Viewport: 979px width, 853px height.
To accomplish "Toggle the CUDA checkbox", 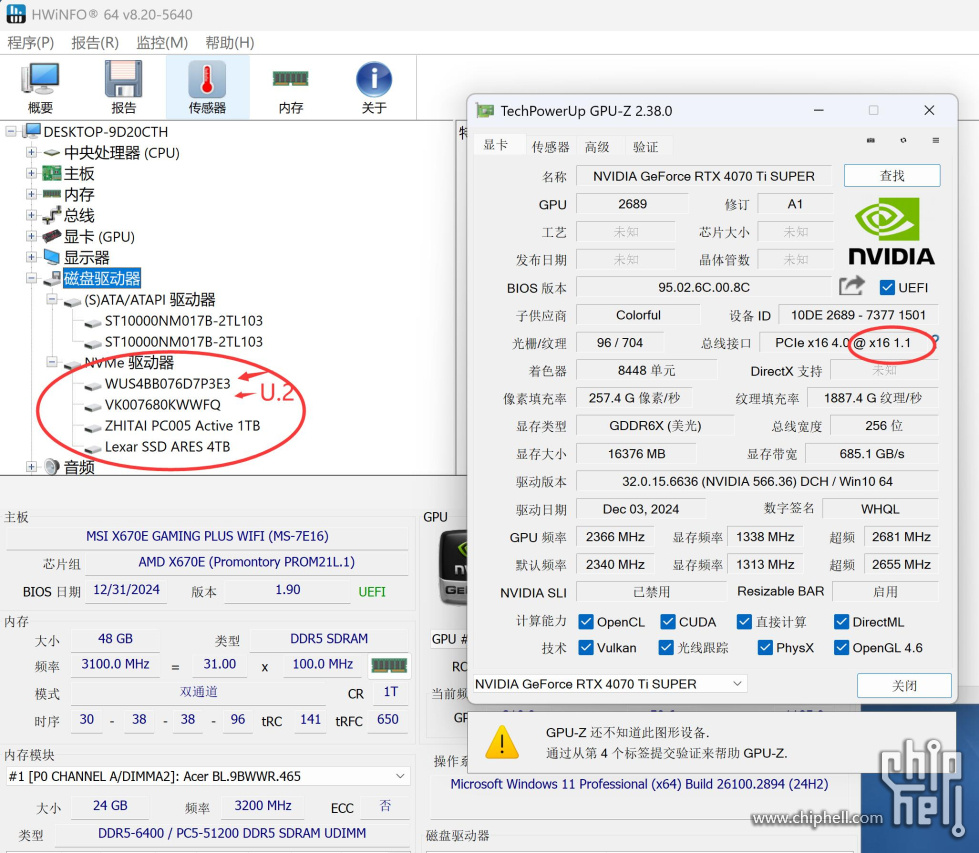I will (667, 621).
